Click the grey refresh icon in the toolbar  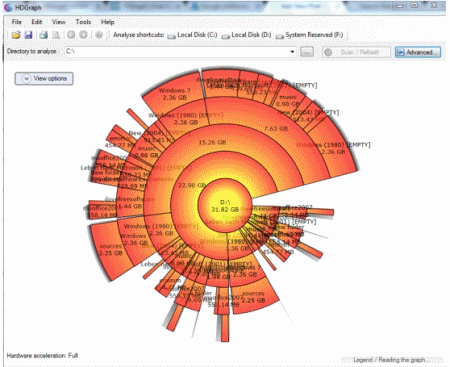[99, 35]
